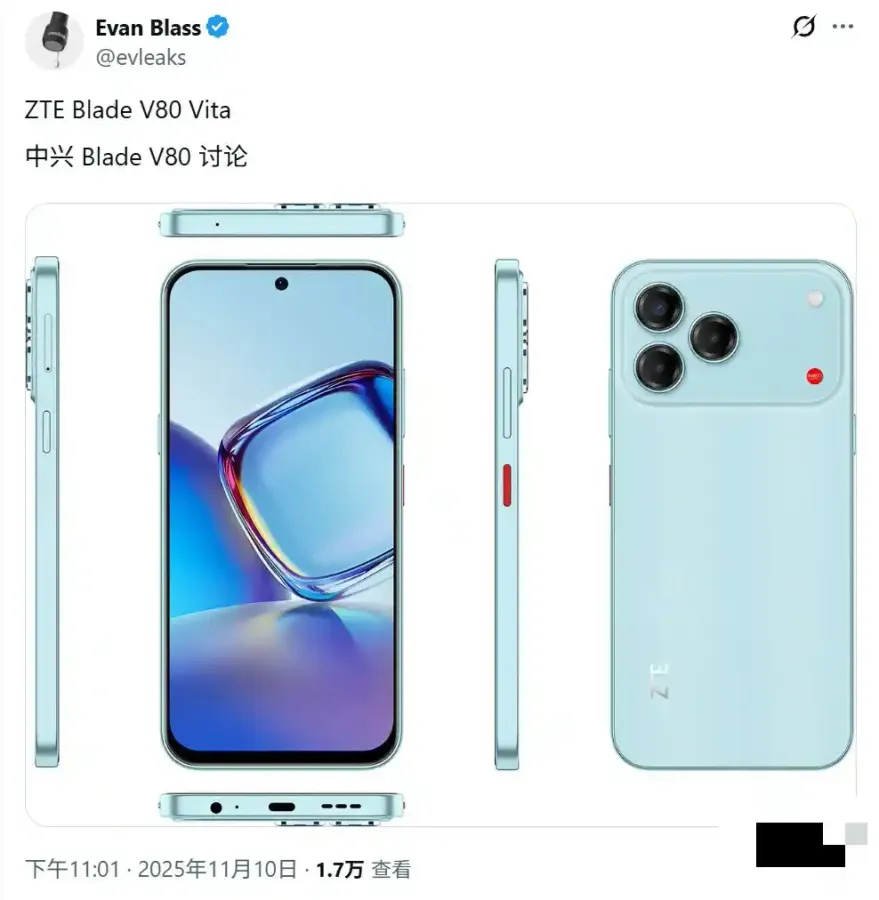Open the post timestamp 下午11:01
Screen dimensions: 879x900
(73, 869)
